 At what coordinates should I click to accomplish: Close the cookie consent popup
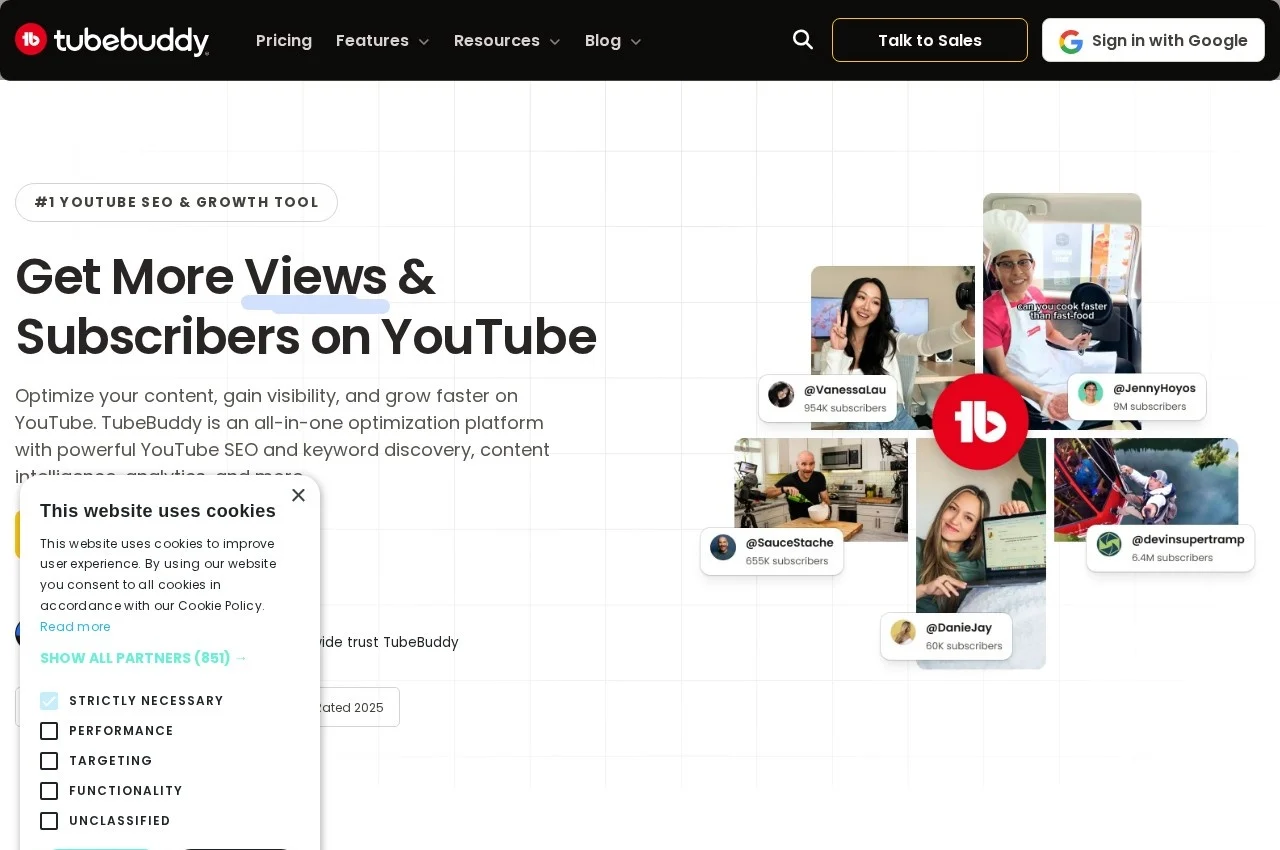pyautogui.click(x=298, y=495)
